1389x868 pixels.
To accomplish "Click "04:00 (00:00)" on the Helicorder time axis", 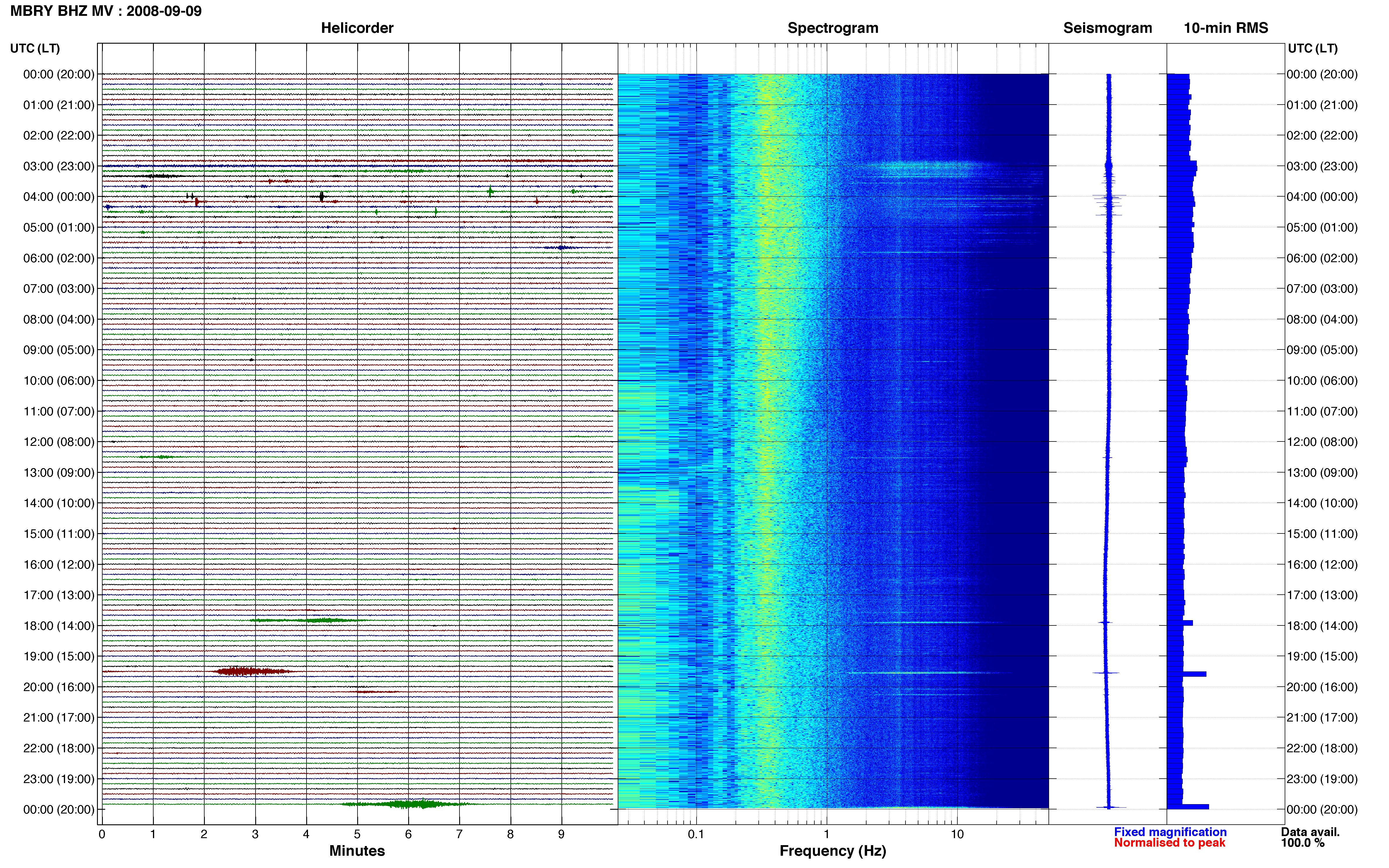I will 59,197.
